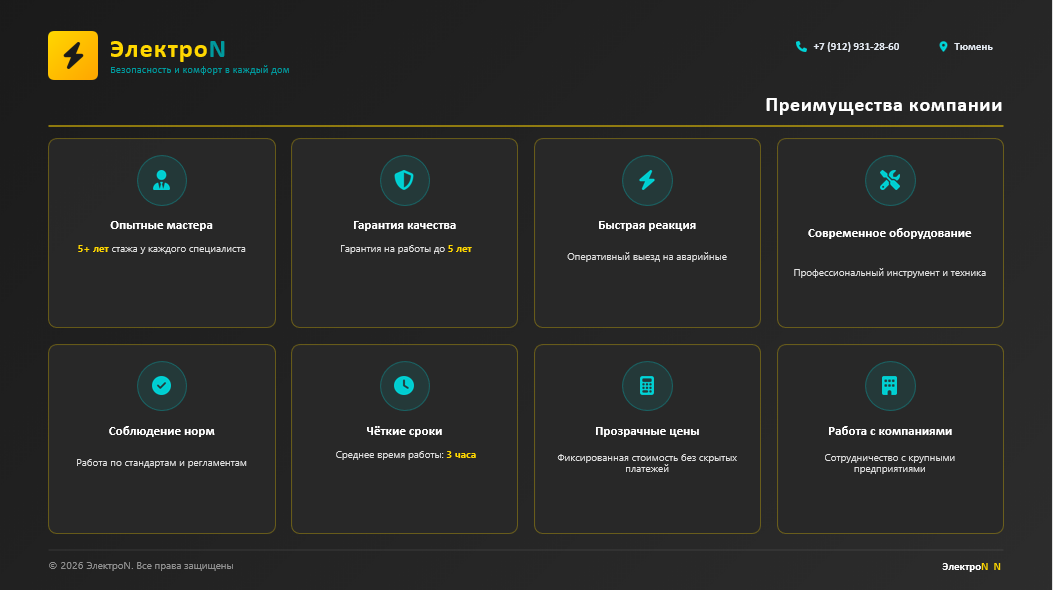The height and width of the screenshot is (590, 1053).
Task: Click 'Профессиональный инструмент и техника' text
Action: [889, 273]
